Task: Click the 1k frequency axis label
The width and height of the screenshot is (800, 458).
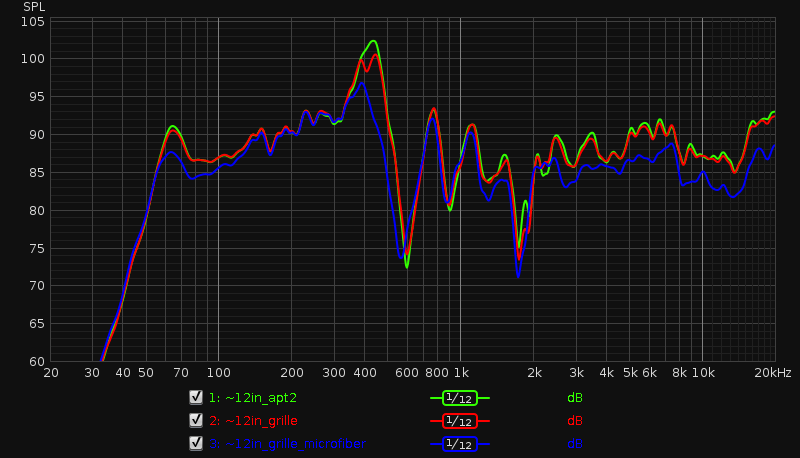Action: [461, 373]
